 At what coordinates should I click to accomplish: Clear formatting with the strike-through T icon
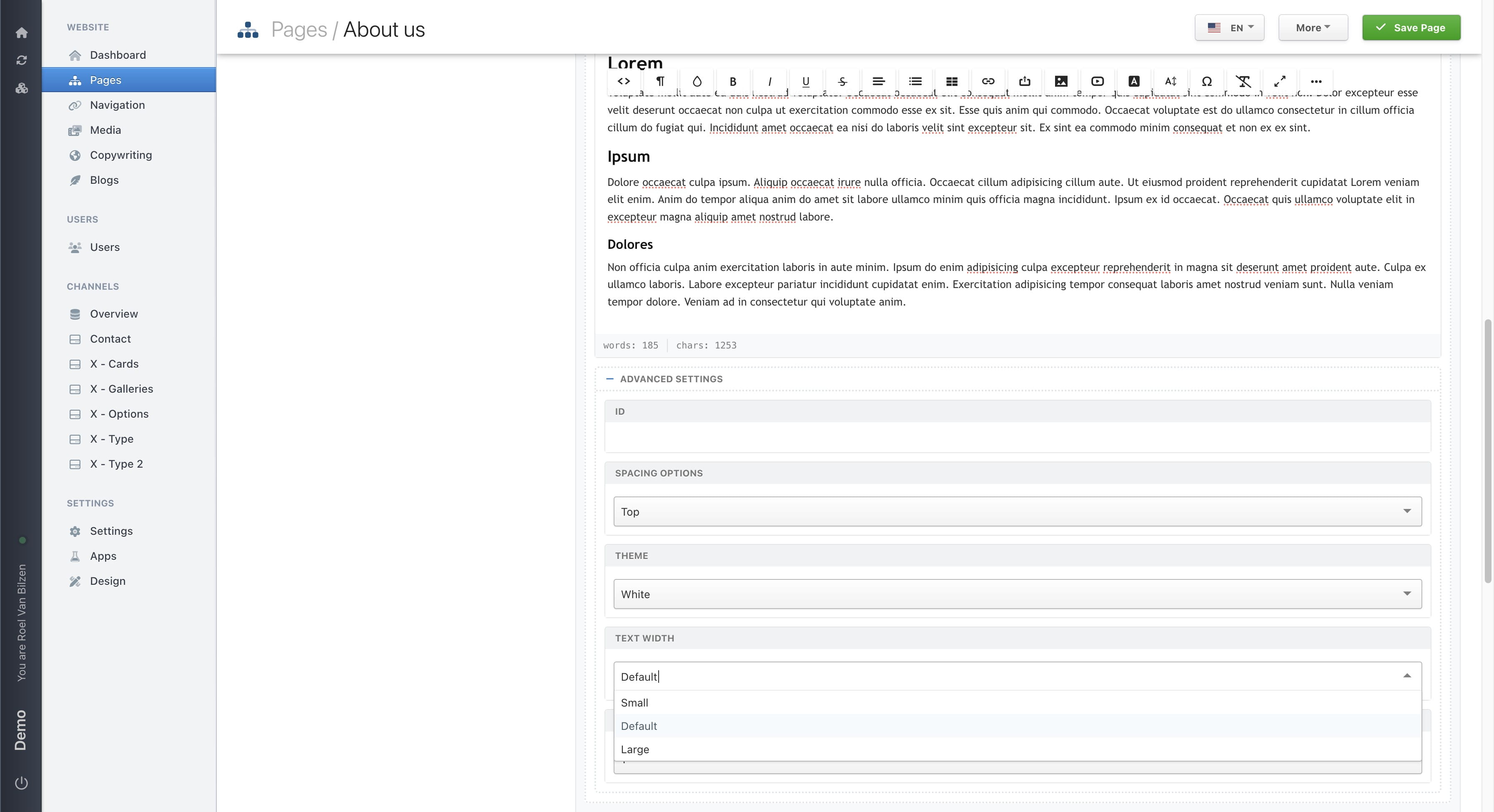tap(1243, 81)
